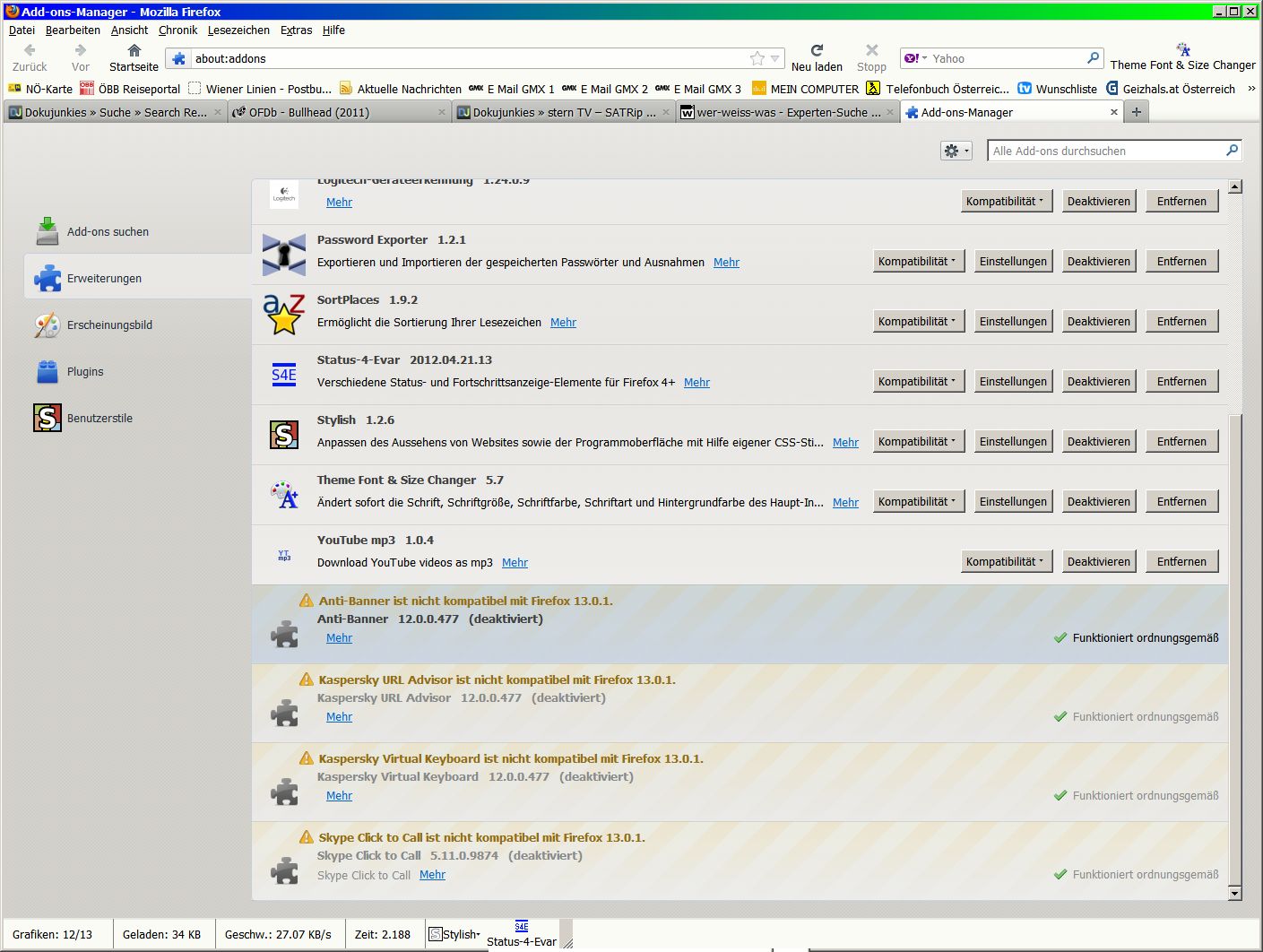
Task: Click the YouTube mp3 add-on icon
Action: tap(284, 556)
